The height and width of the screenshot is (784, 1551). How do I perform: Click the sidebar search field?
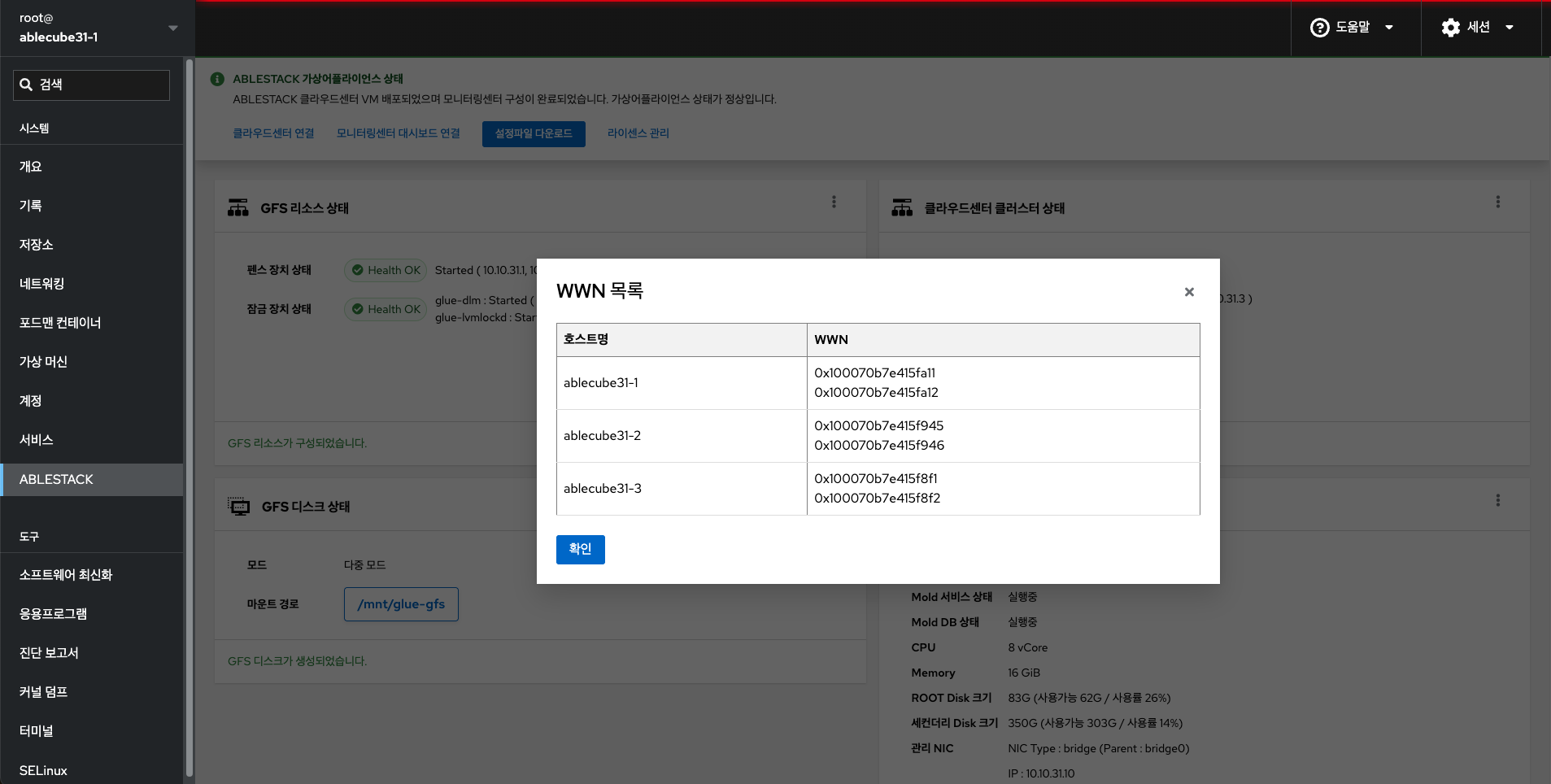[x=91, y=85]
